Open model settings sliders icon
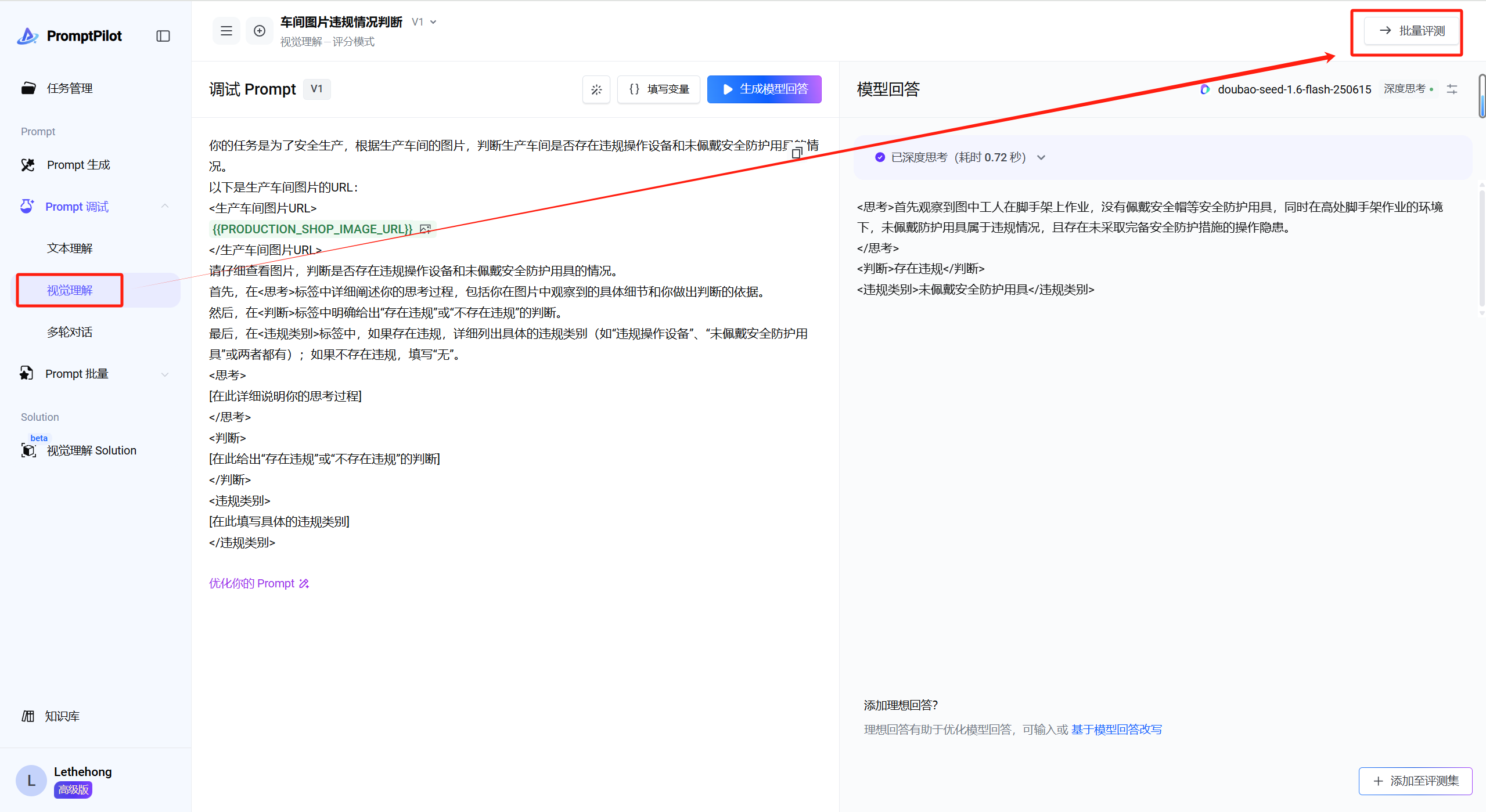1486x812 pixels. coord(1452,89)
